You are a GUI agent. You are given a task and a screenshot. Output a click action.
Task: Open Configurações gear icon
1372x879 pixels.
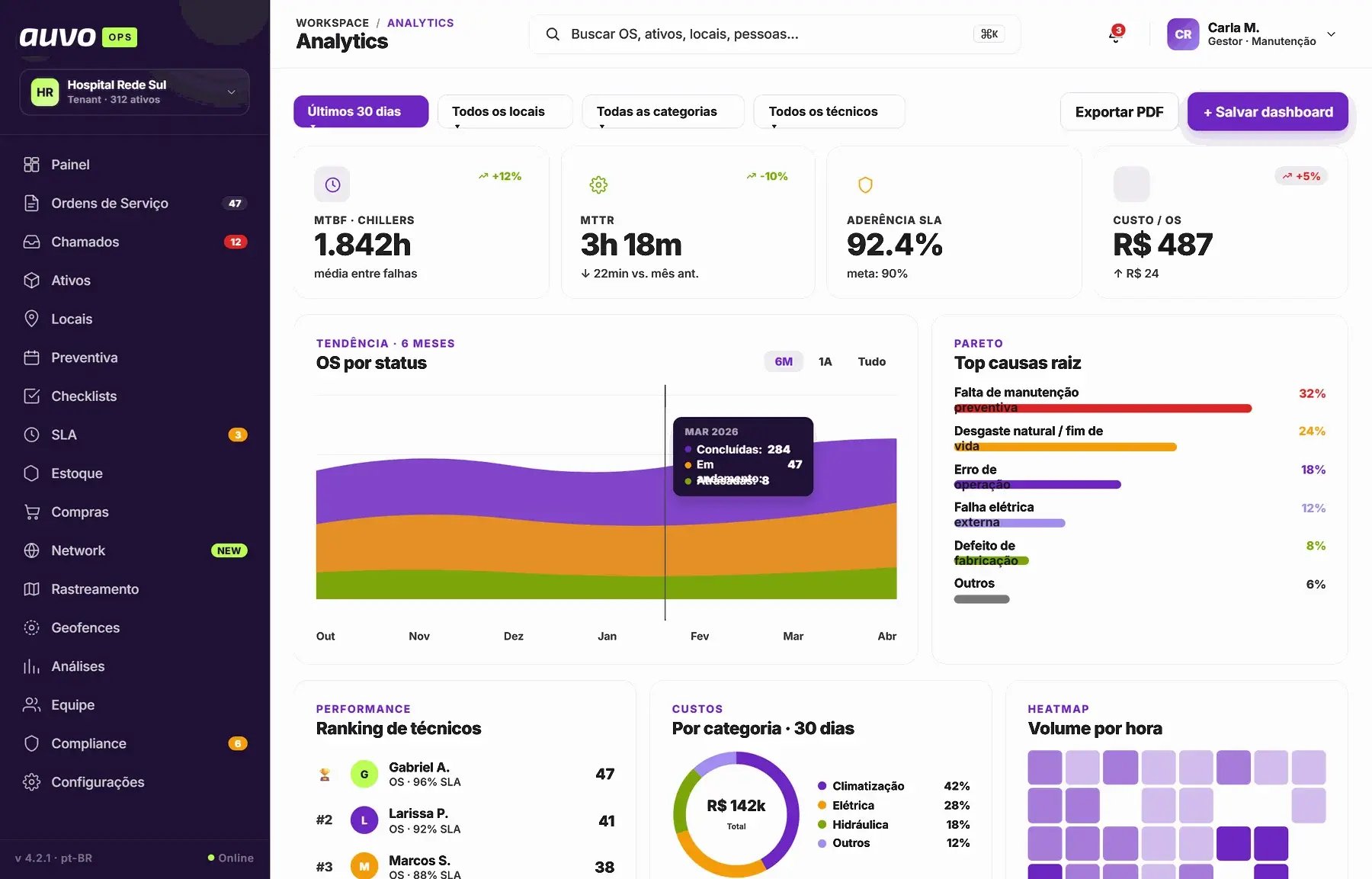coord(31,782)
